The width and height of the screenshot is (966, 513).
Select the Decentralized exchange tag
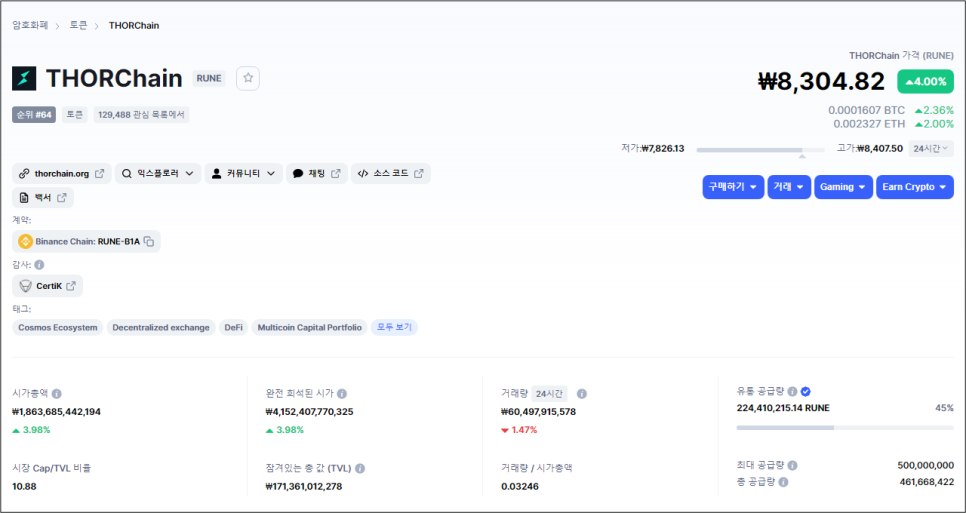click(161, 328)
